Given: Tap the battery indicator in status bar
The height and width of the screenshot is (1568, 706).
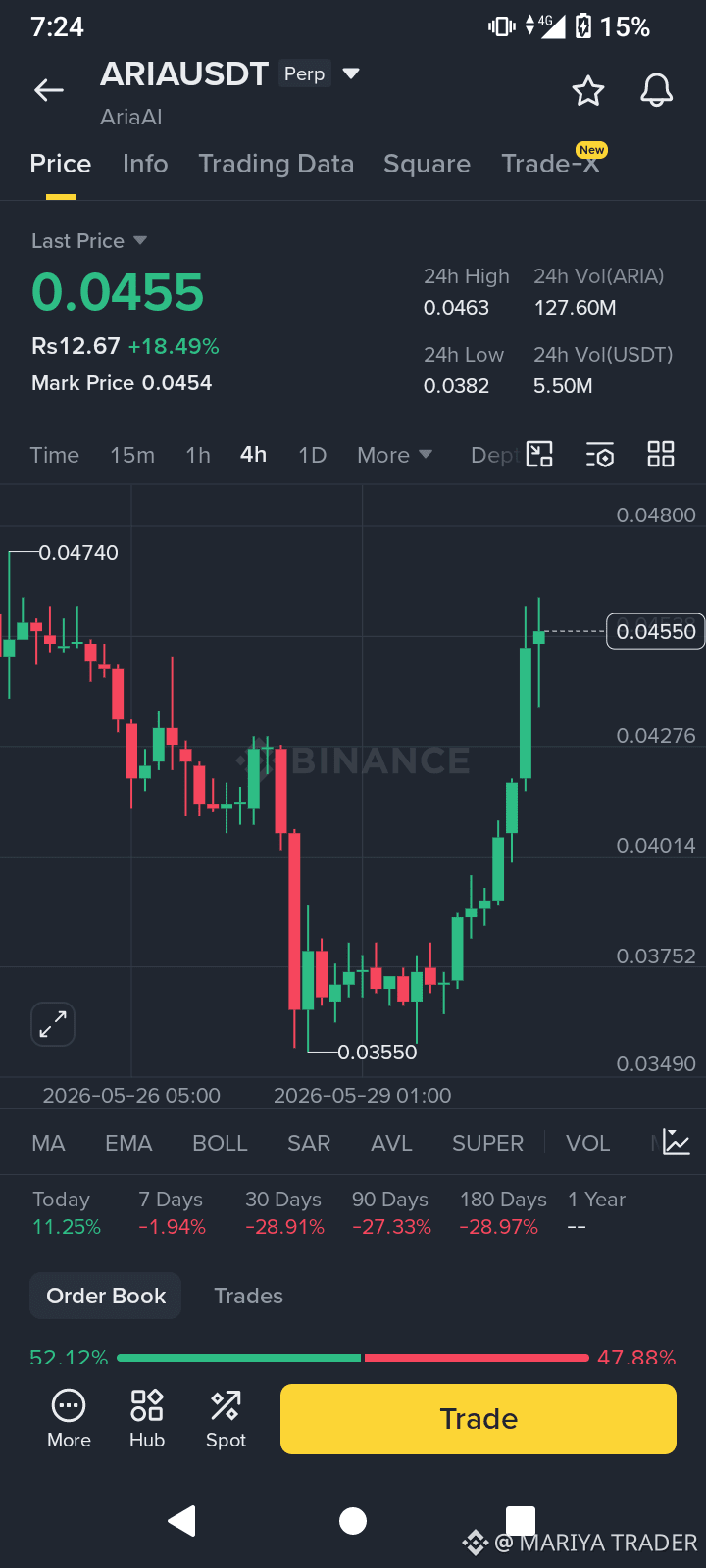Looking at the screenshot, I should [x=583, y=26].
